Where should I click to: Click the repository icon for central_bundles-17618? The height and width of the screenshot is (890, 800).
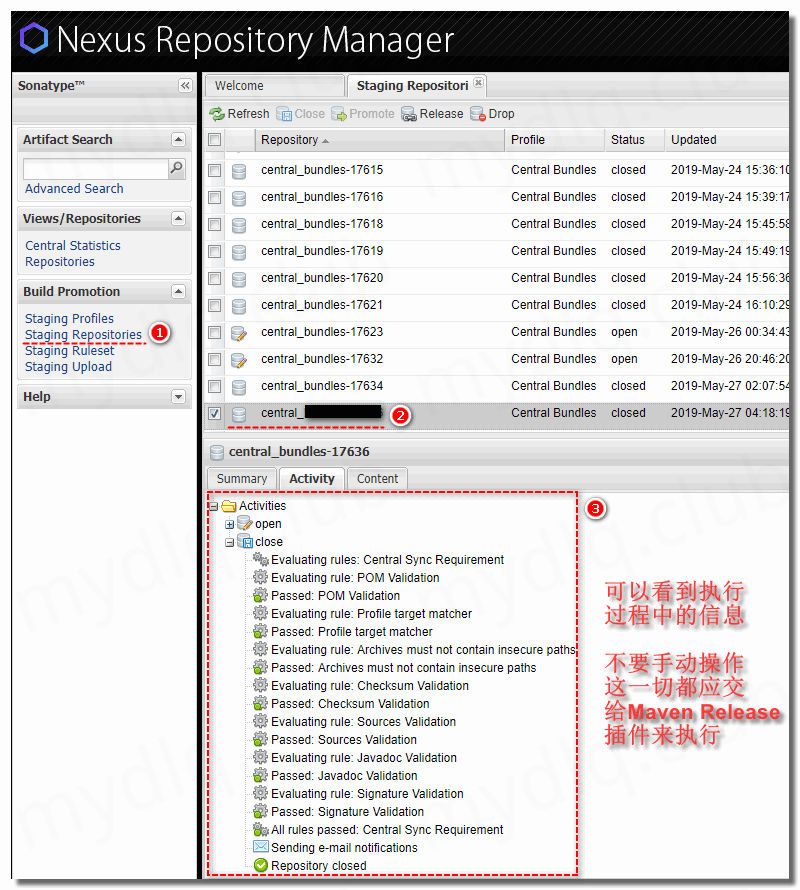[239, 225]
